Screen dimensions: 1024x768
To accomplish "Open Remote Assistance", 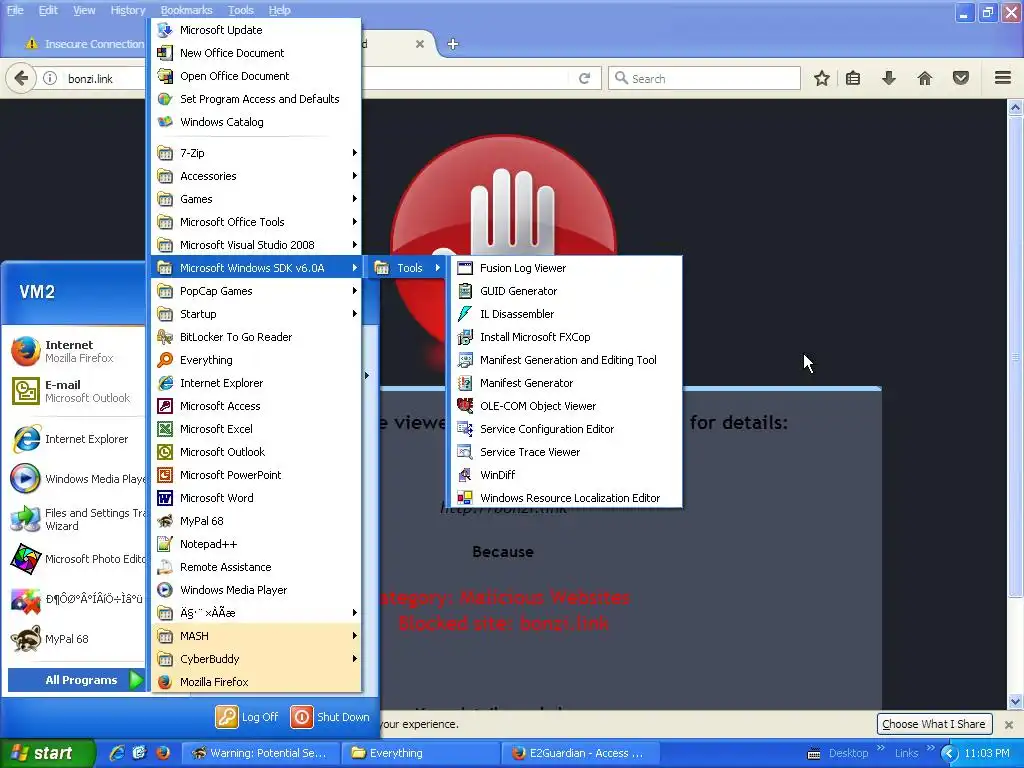I will 256,567.
